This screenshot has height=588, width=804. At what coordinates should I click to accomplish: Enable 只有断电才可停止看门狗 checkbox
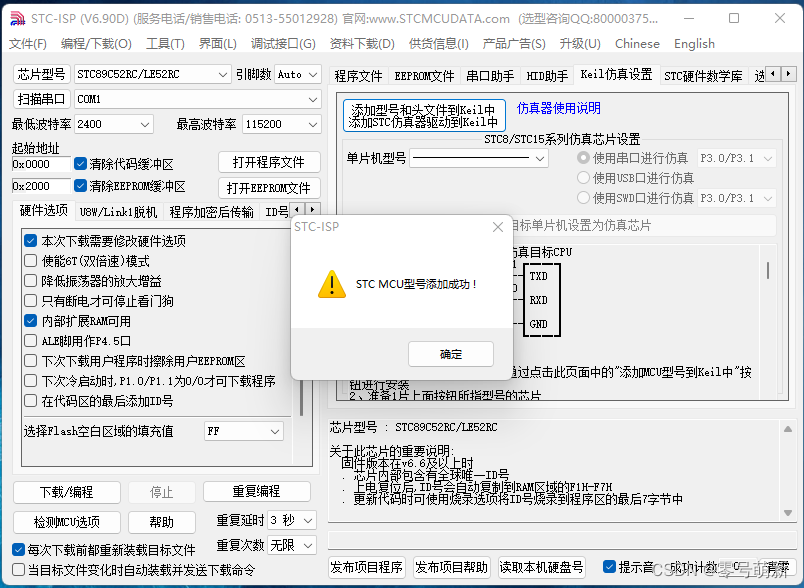[x=31, y=301]
